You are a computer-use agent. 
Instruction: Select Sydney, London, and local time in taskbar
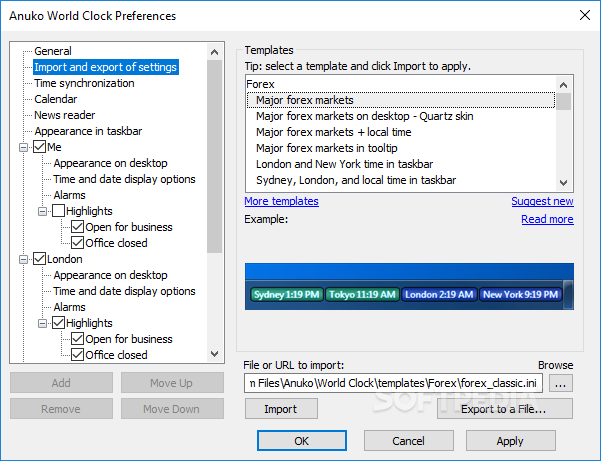(401, 180)
